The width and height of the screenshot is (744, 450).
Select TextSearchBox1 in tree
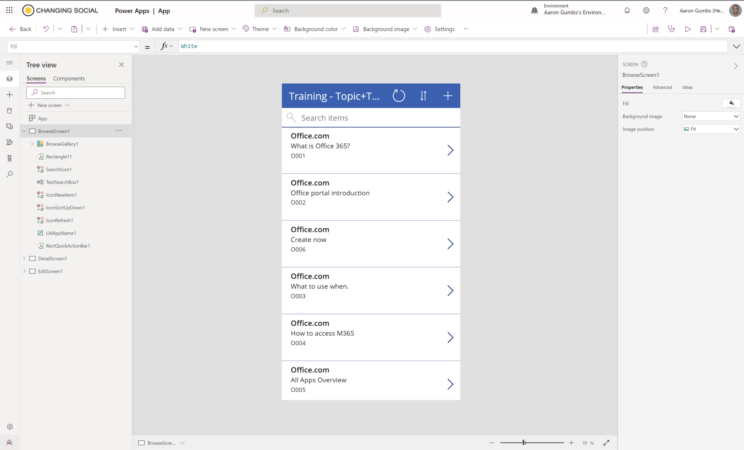coord(62,182)
